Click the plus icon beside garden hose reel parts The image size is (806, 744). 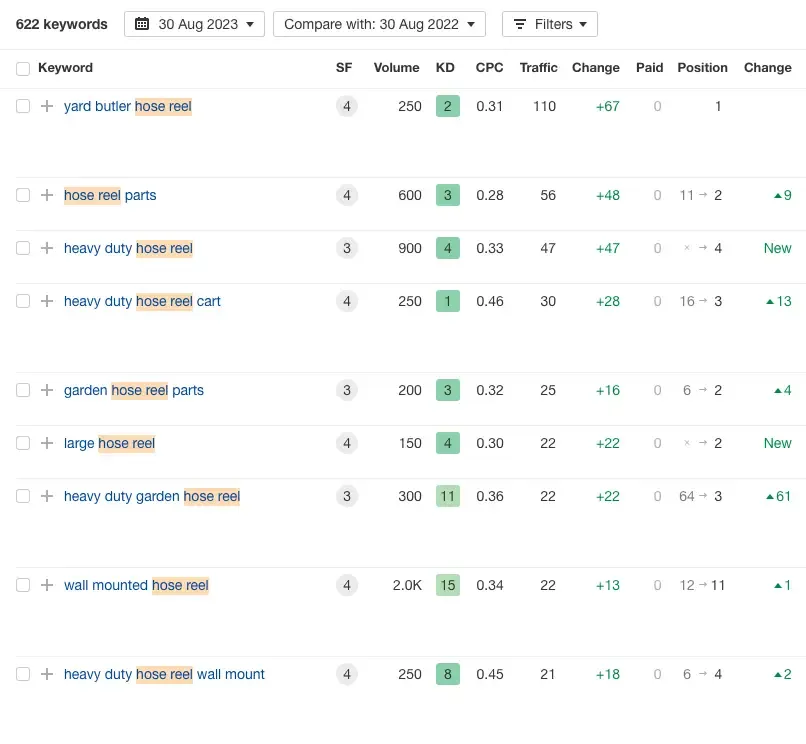pyautogui.click(x=46, y=390)
